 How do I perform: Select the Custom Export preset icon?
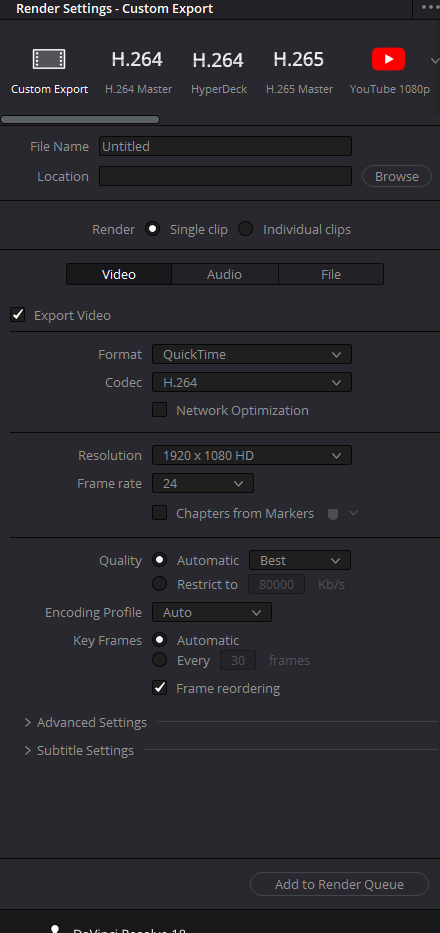point(49,60)
